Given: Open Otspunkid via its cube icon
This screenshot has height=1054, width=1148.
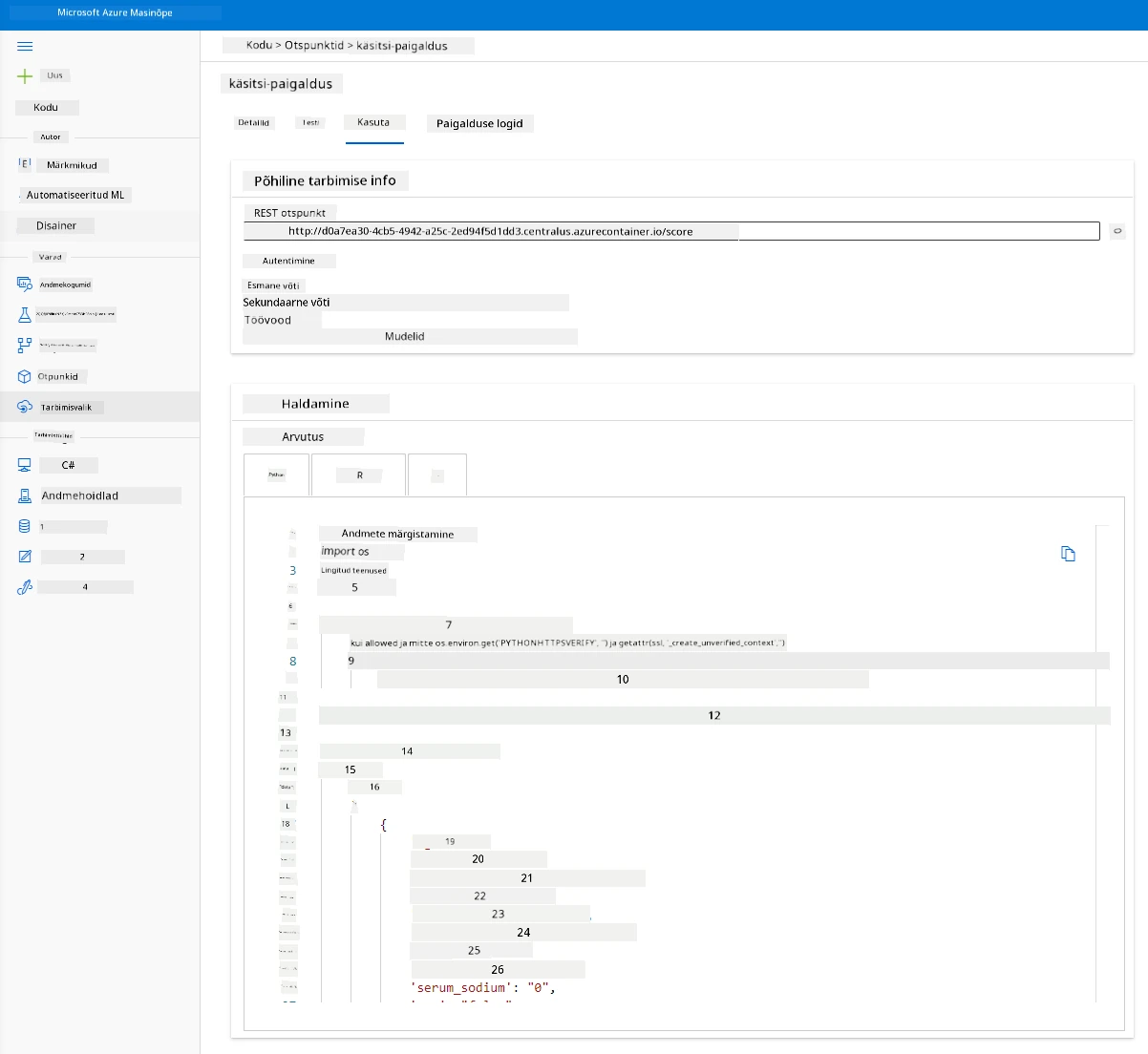Looking at the screenshot, I should [x=25, y=376].
